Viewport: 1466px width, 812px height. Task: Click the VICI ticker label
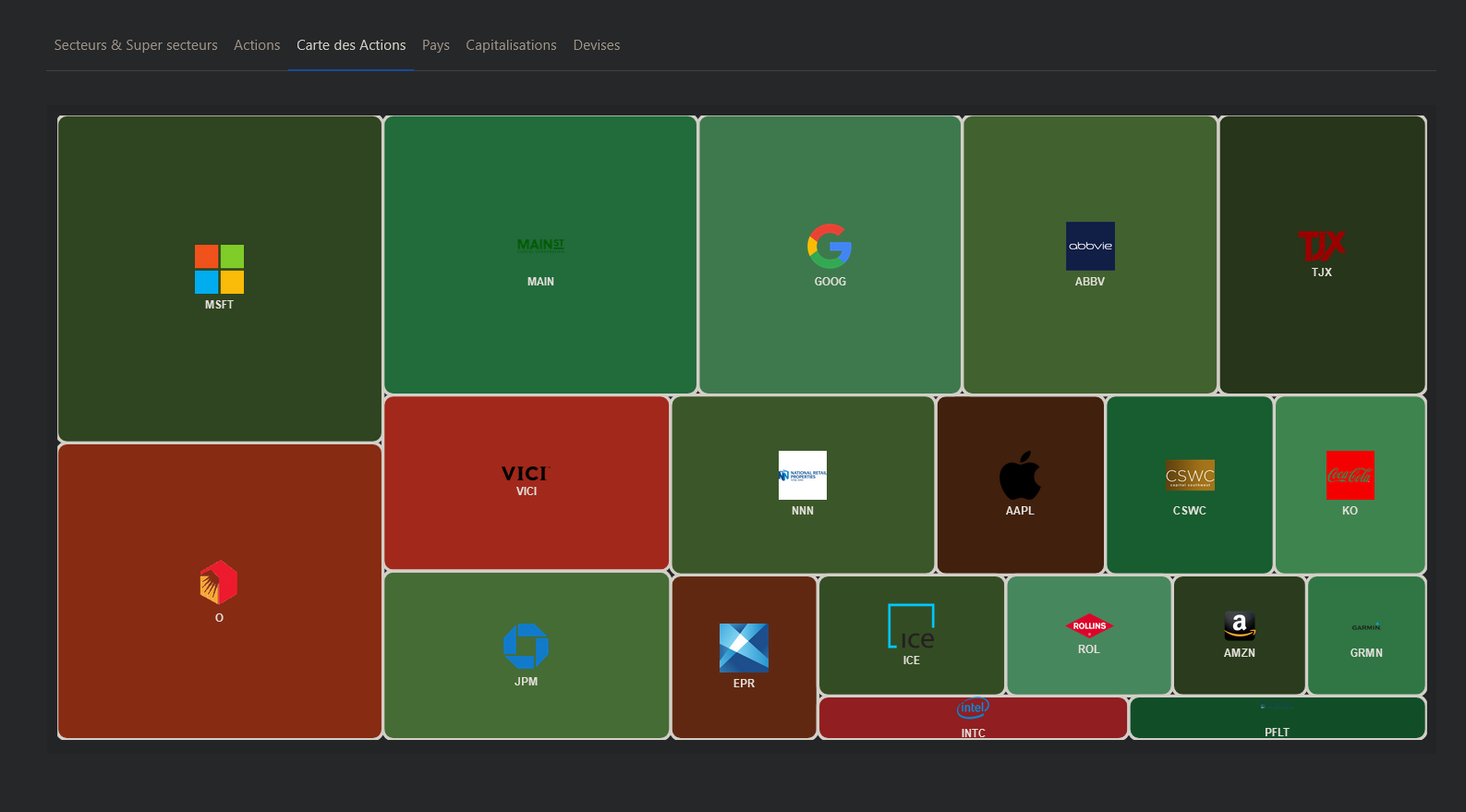coord(527,491)
